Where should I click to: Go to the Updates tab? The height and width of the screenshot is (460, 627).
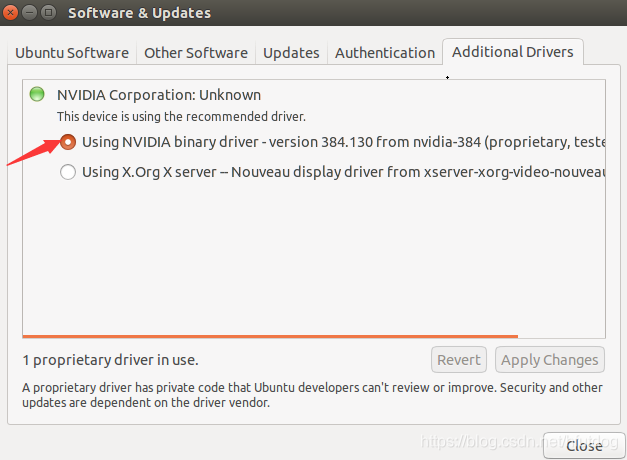click(291, 53)
